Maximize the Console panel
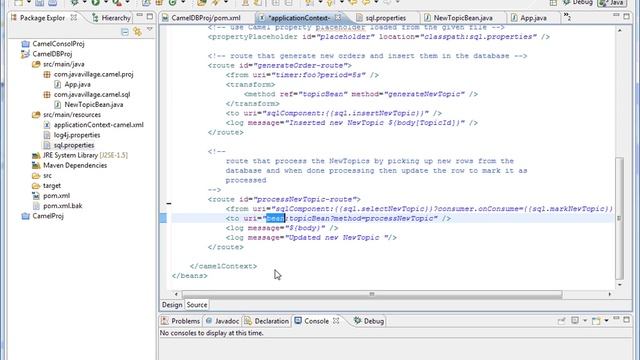Screen dimensions: 640x360 click(x=627, y=320)
